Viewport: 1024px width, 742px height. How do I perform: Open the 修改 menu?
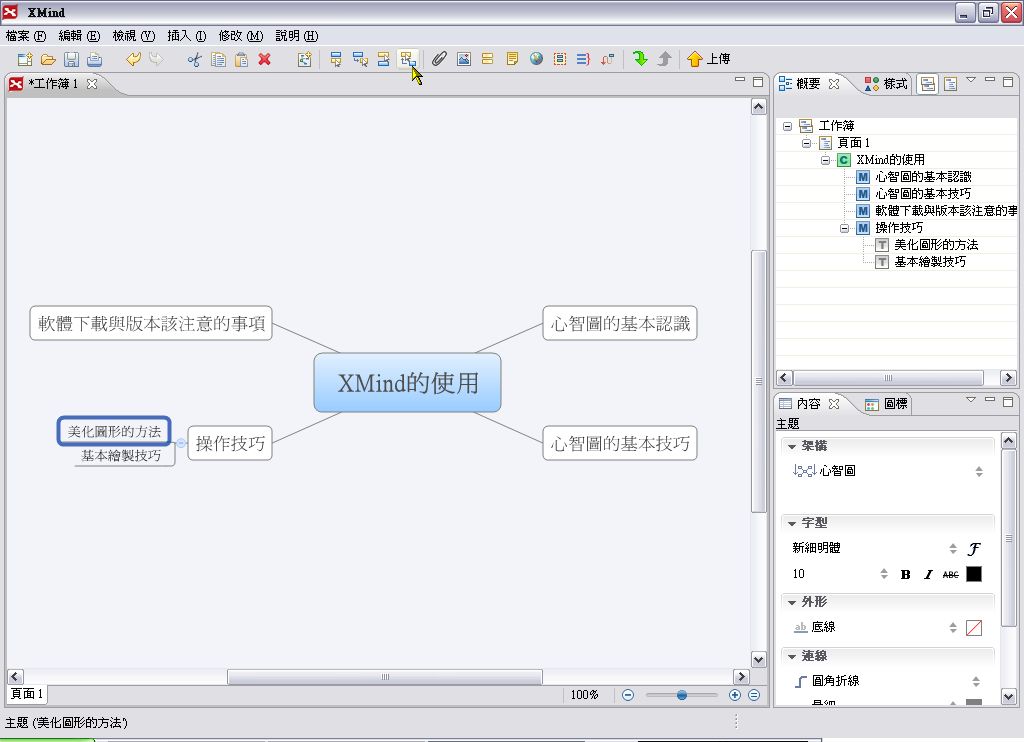(240, 36)
